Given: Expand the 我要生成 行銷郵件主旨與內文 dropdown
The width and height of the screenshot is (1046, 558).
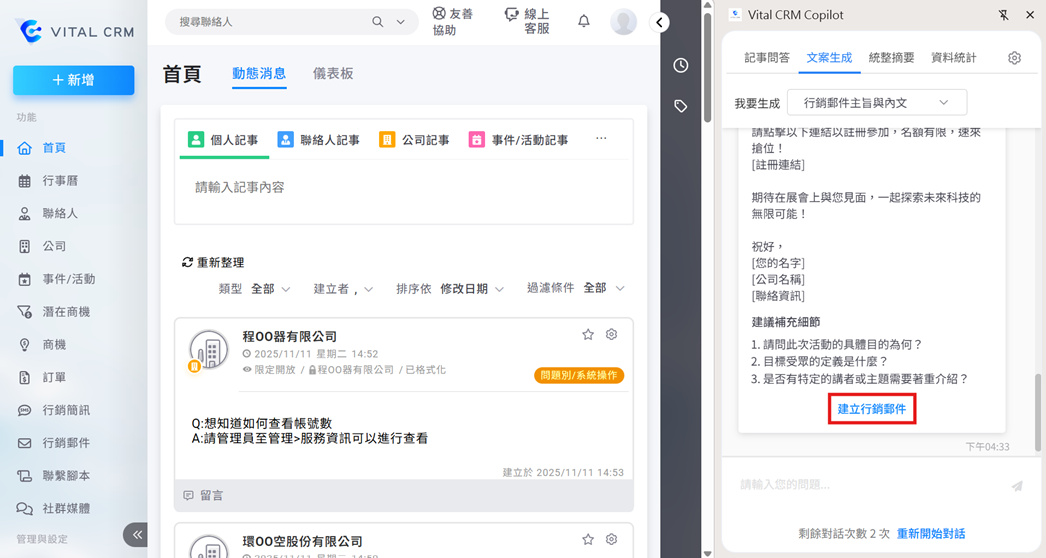Looking at the screenshot, I should pos(876,103).
